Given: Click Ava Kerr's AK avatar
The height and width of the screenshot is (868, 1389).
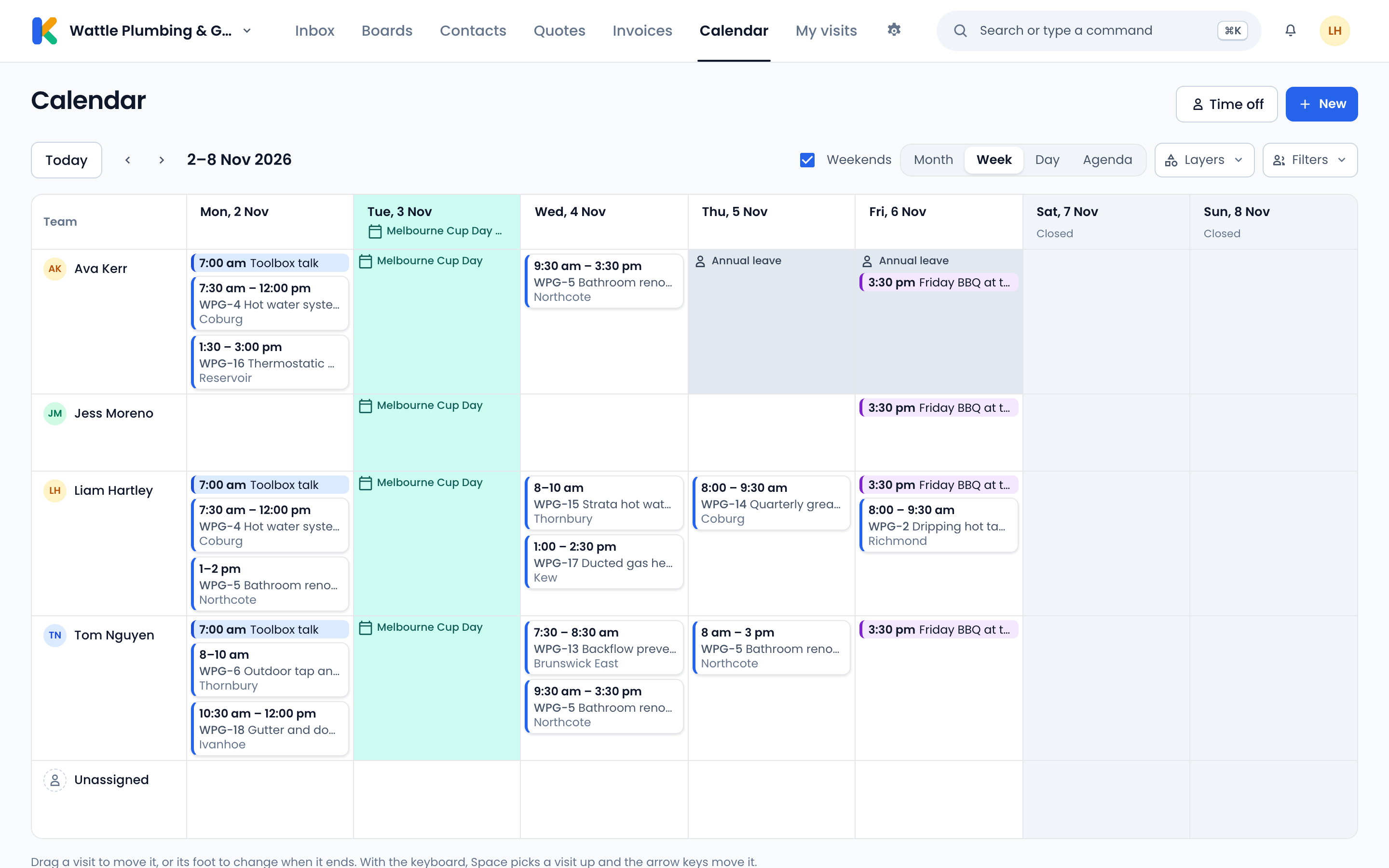Looking at the screenshot, I should pos(55,269).
